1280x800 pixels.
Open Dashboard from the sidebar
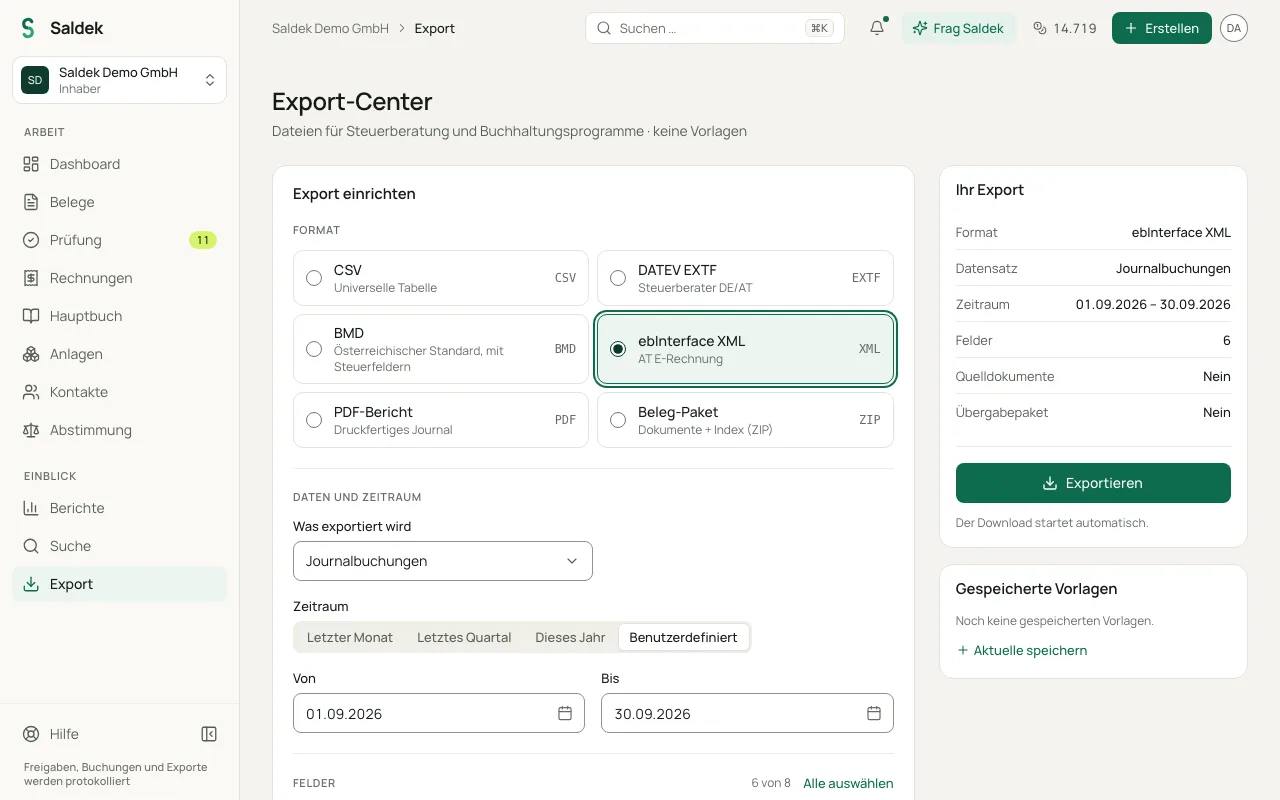[120, 164]
